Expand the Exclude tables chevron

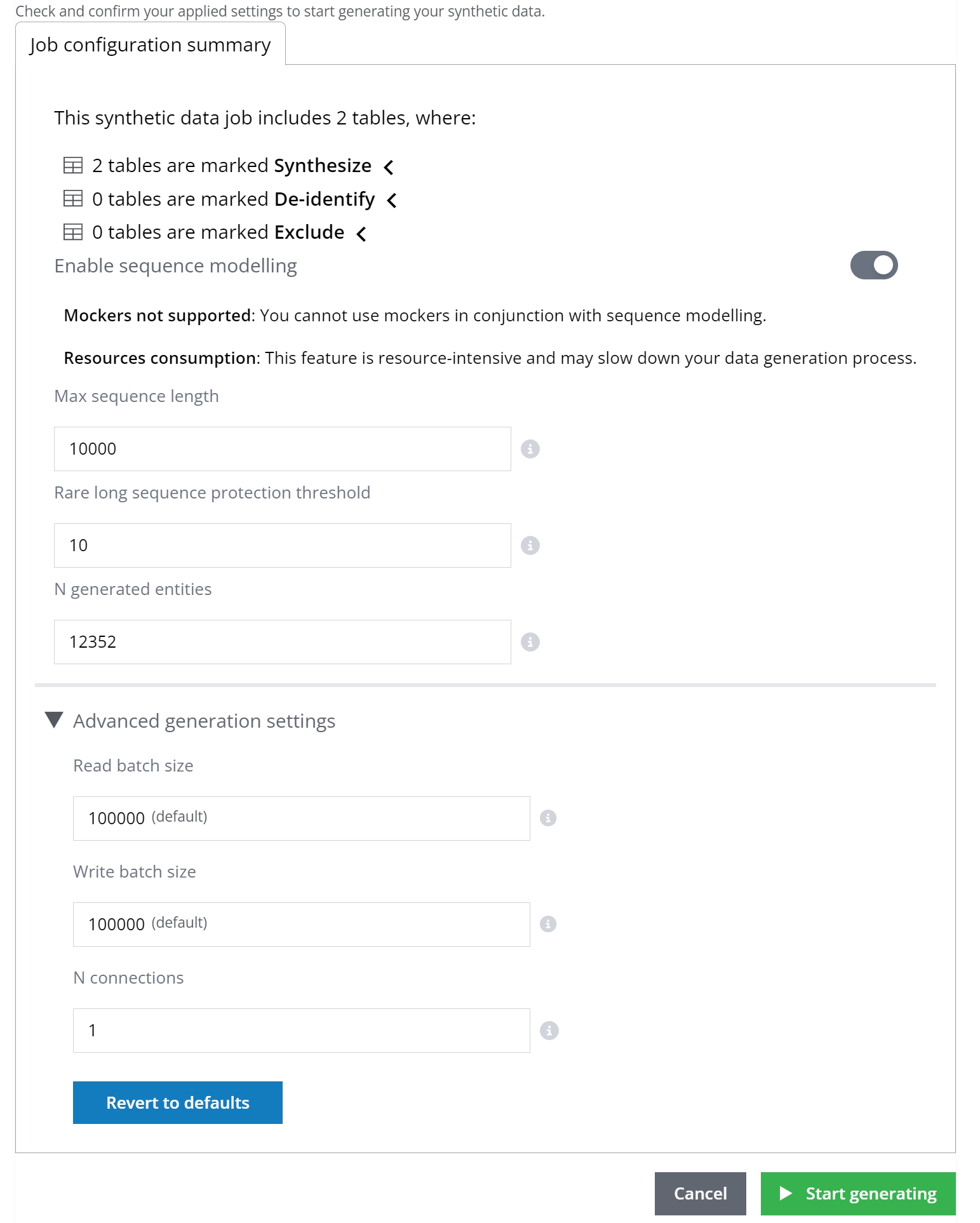click(361, 234)
